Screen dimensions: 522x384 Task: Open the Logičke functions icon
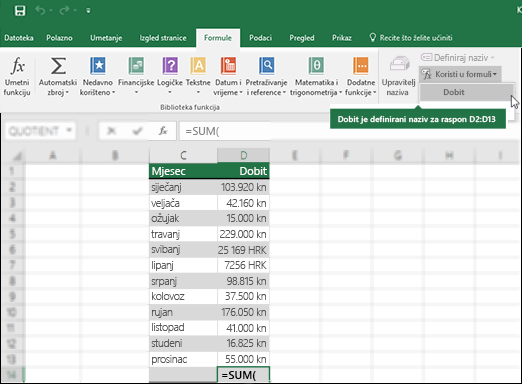click(170, 65)
